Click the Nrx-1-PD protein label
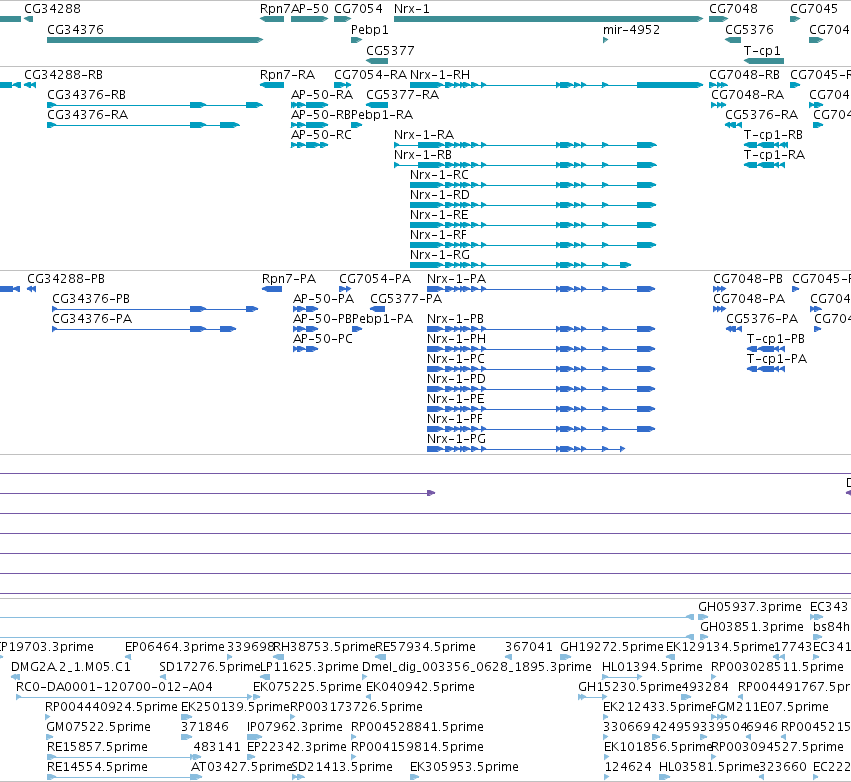This screenshot has width=851, height=782. click(x=456, y=379)
